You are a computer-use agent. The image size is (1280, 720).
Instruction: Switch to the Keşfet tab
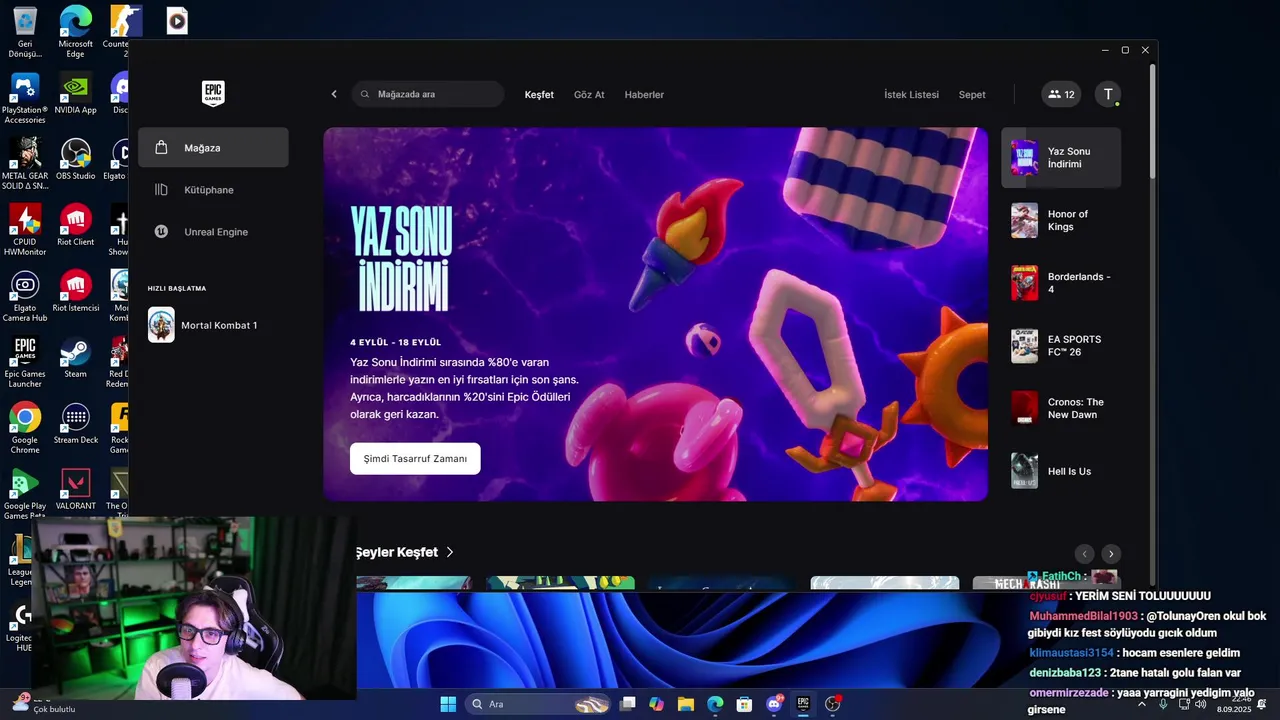point(539,95)
